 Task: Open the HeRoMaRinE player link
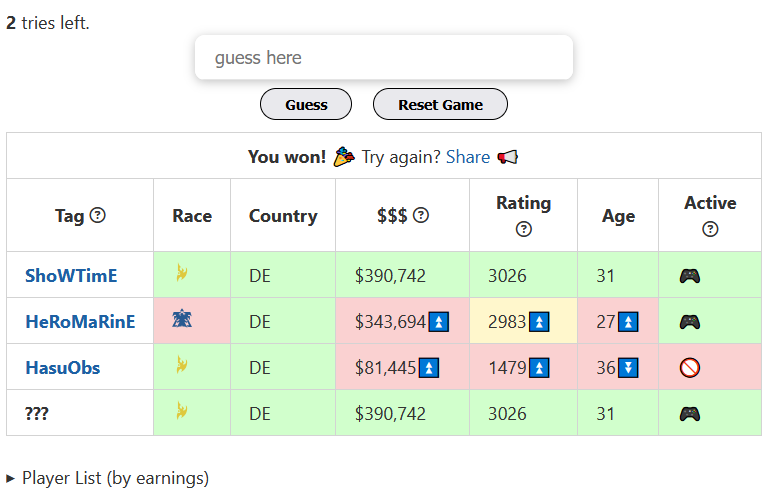80,322
